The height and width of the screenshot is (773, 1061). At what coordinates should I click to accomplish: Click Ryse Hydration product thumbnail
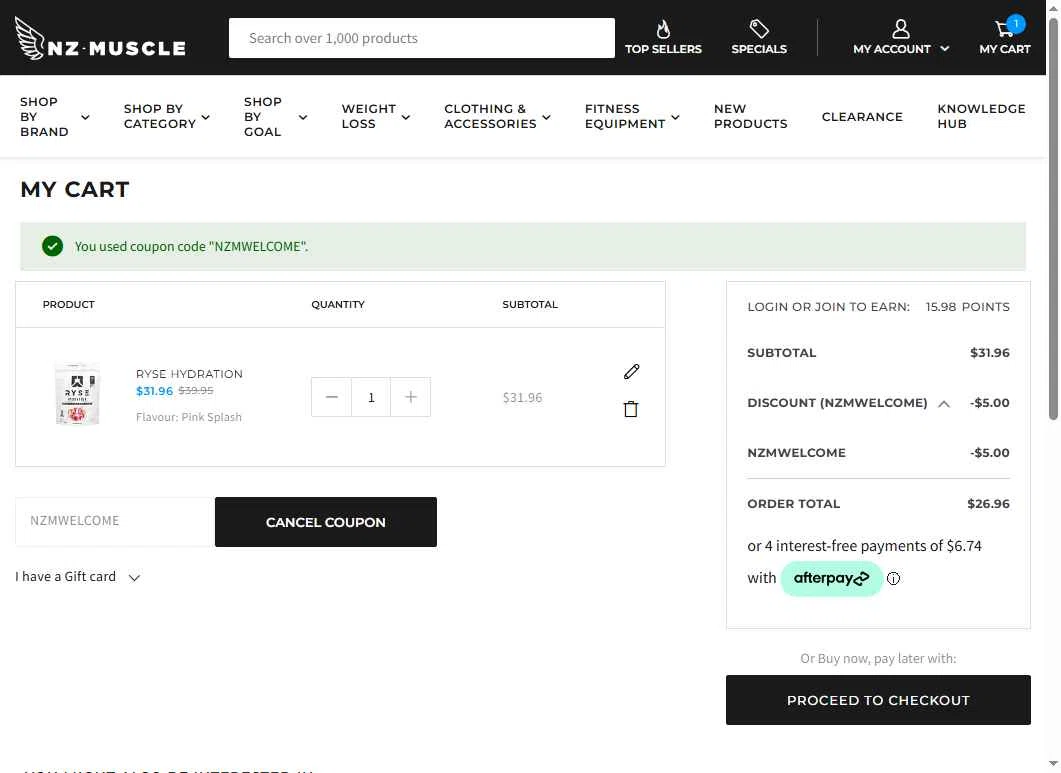point(77,394)
